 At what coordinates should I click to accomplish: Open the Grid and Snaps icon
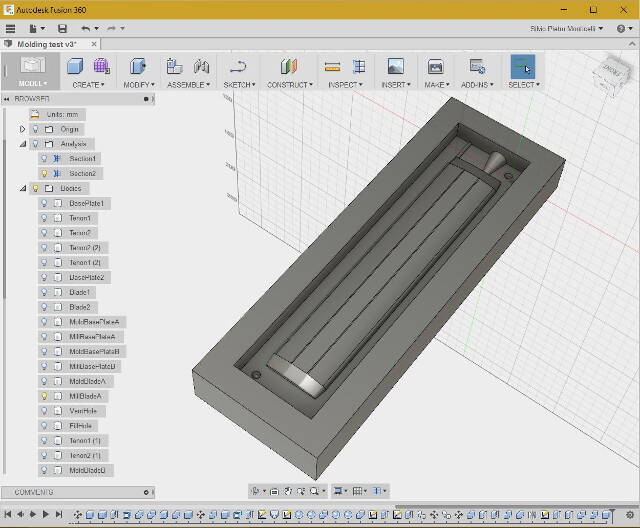pos(358,491)
